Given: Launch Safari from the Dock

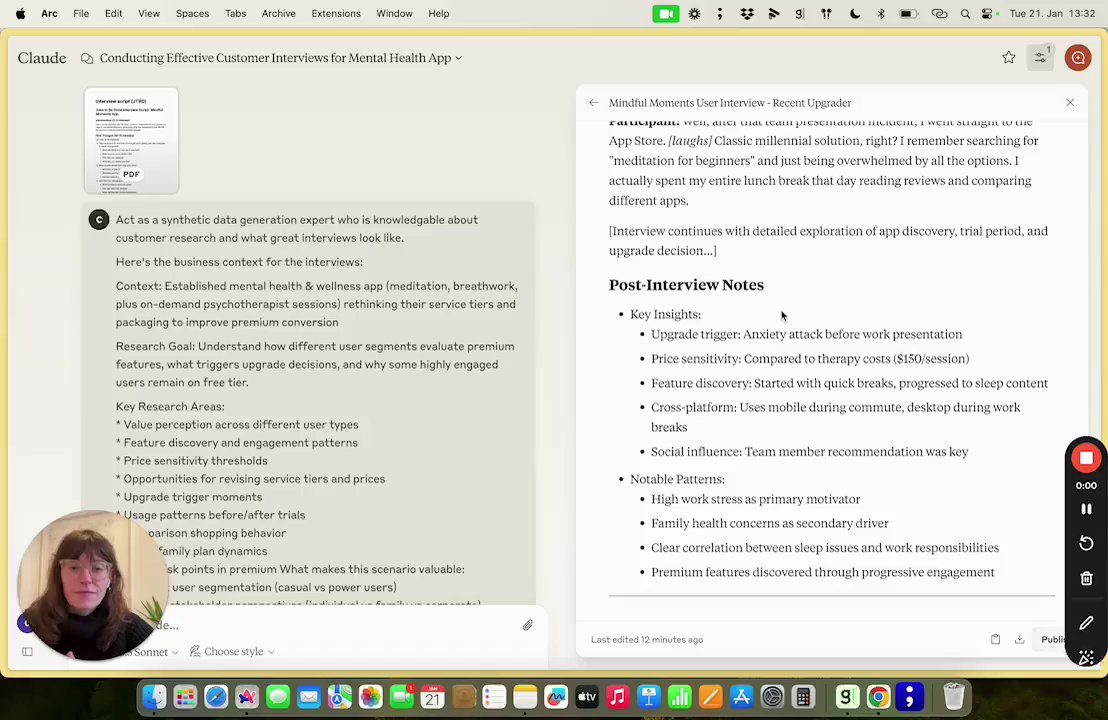Looking at the screenshot, I should (216, 697).
